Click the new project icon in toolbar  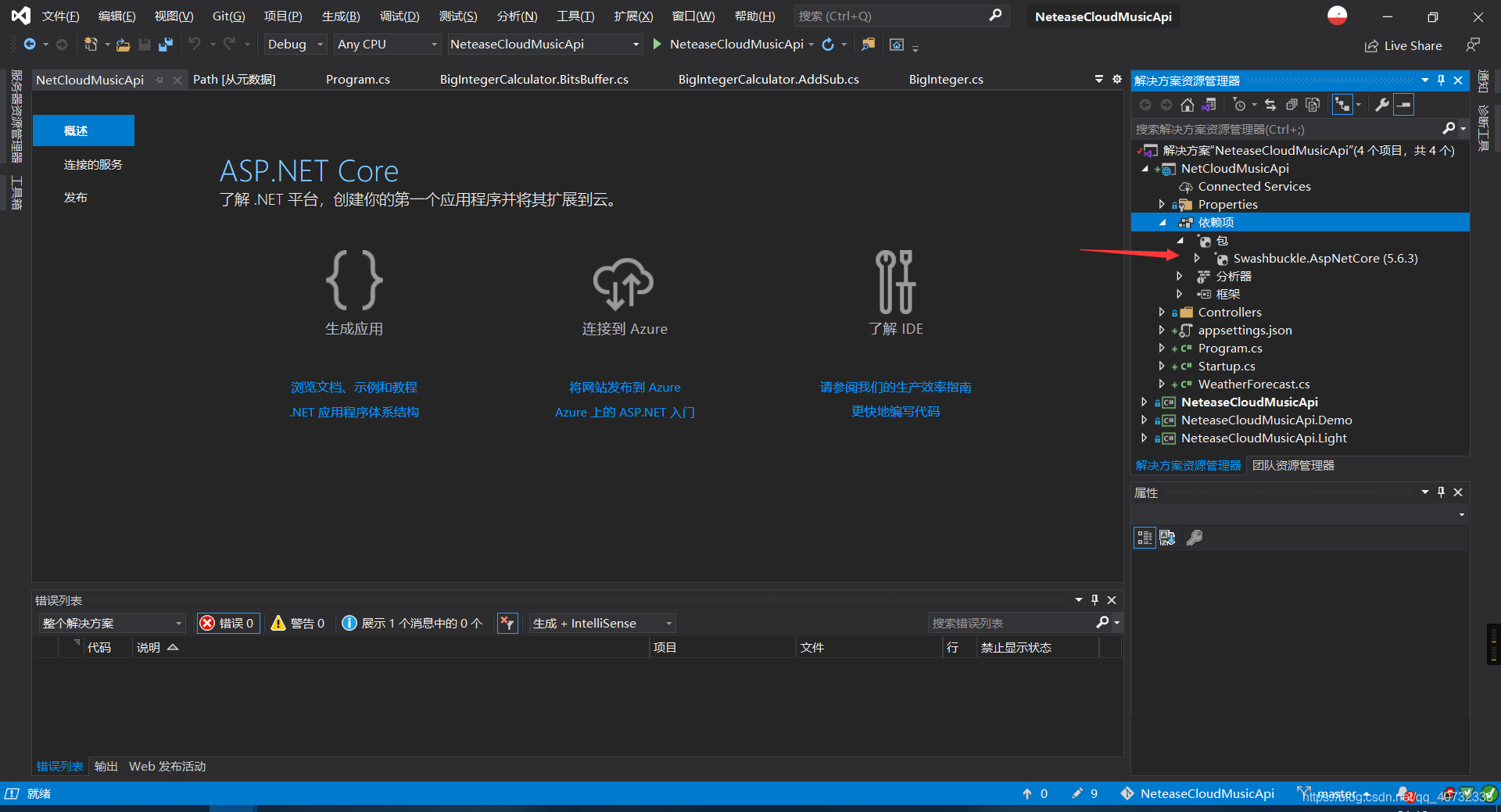pyautogui.click(x=91, y=45)
